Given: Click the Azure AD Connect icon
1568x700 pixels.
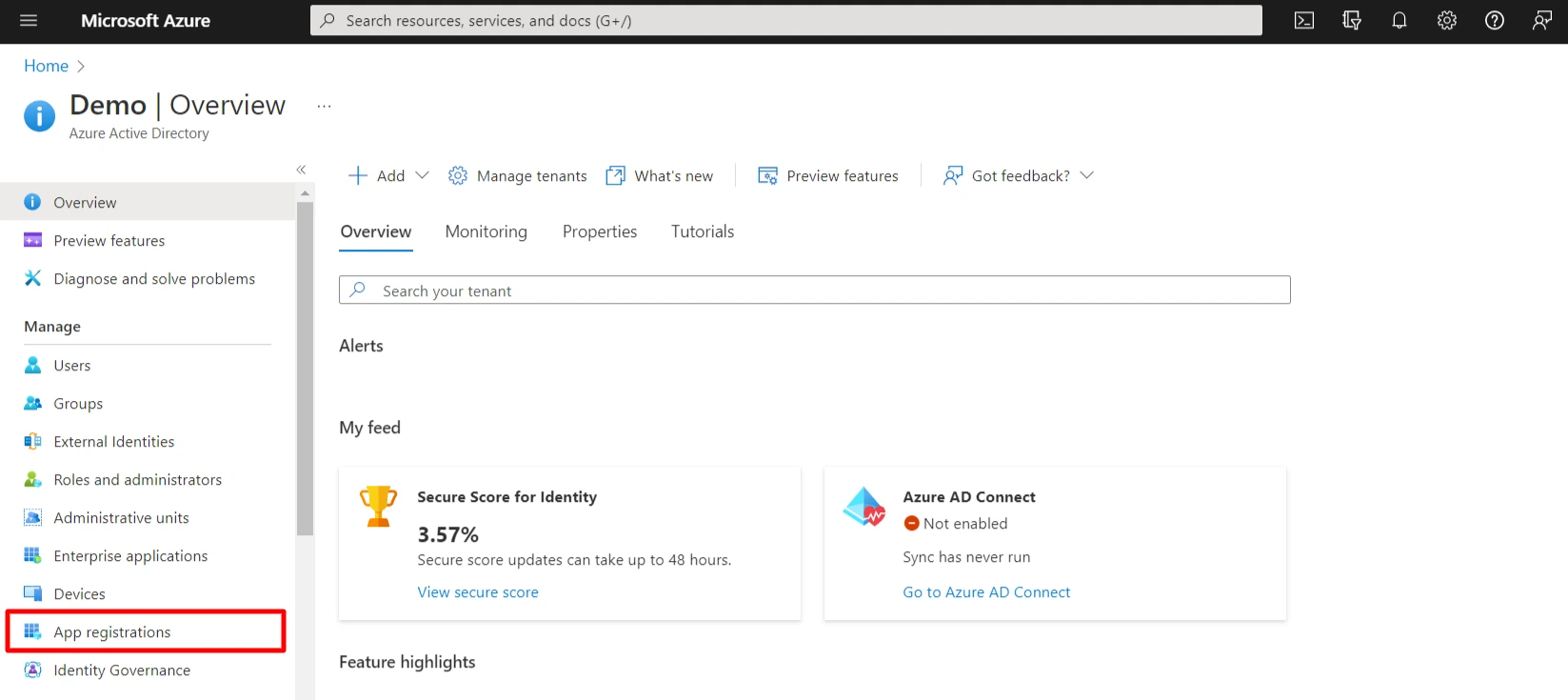Looking at the screenshot, I should point(864,507).
